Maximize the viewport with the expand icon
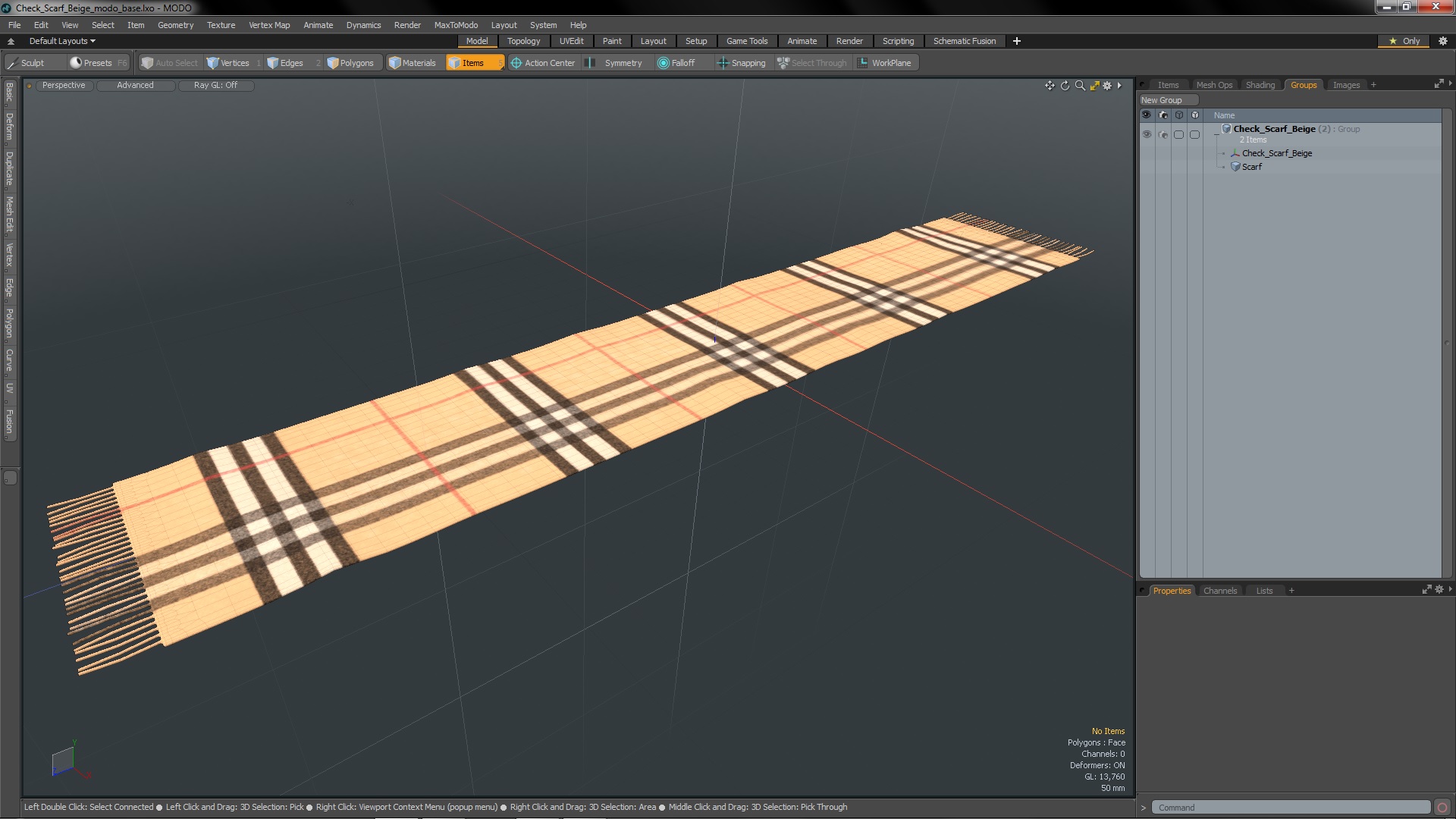 coord(1094,86)
